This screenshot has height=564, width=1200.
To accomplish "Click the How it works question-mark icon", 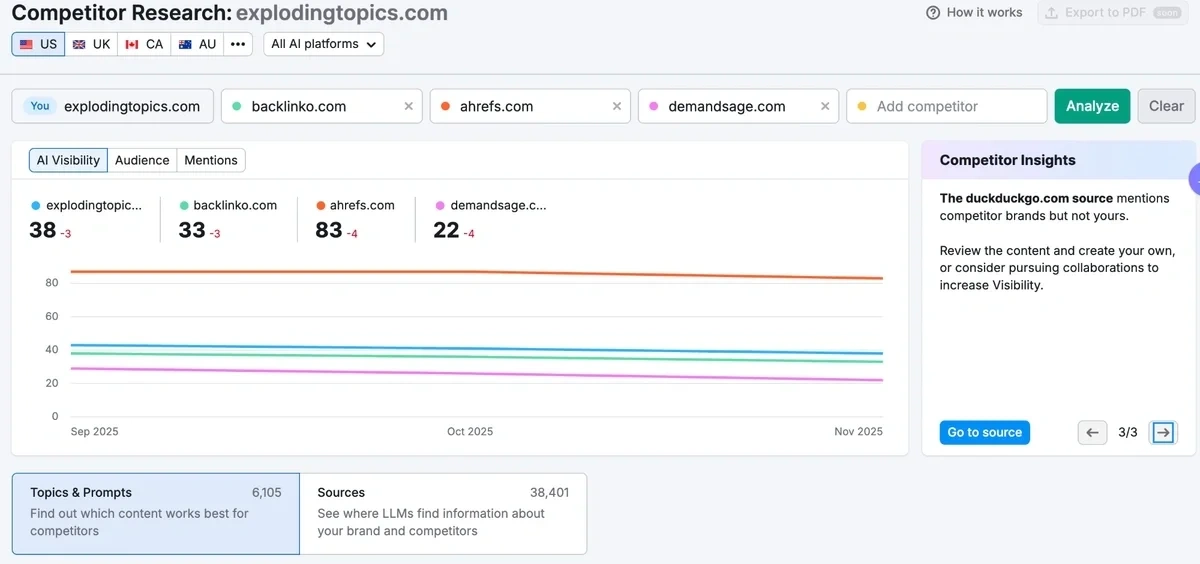I will 933,13.
